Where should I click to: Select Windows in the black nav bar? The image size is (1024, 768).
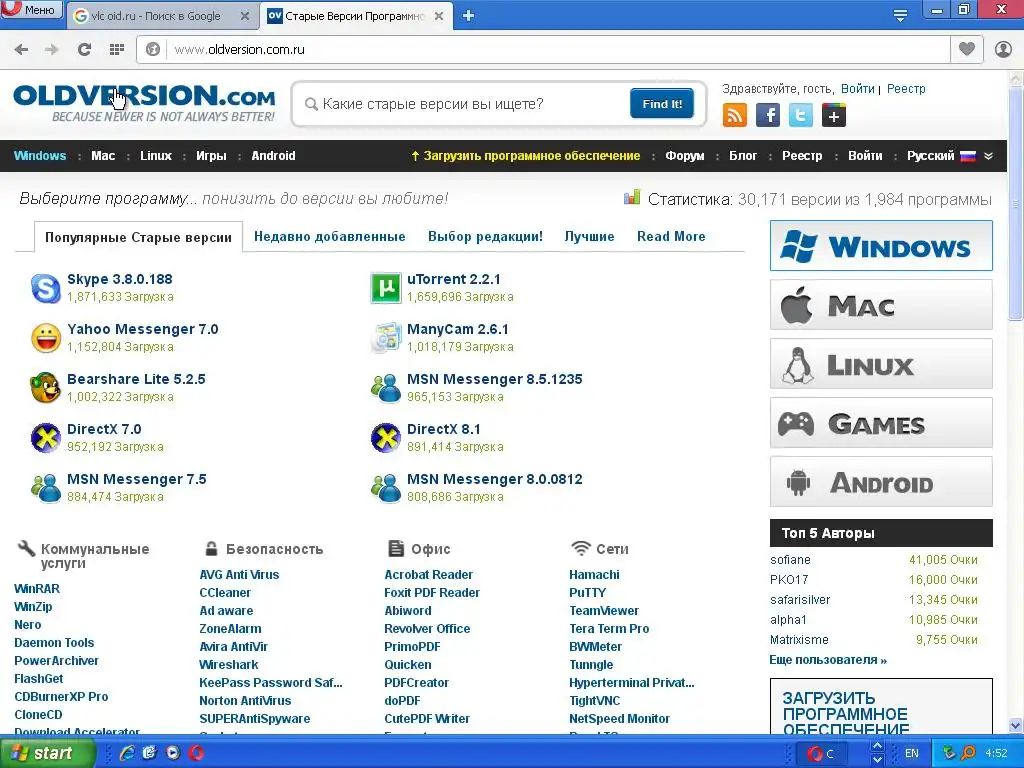[x=40, y=156]
